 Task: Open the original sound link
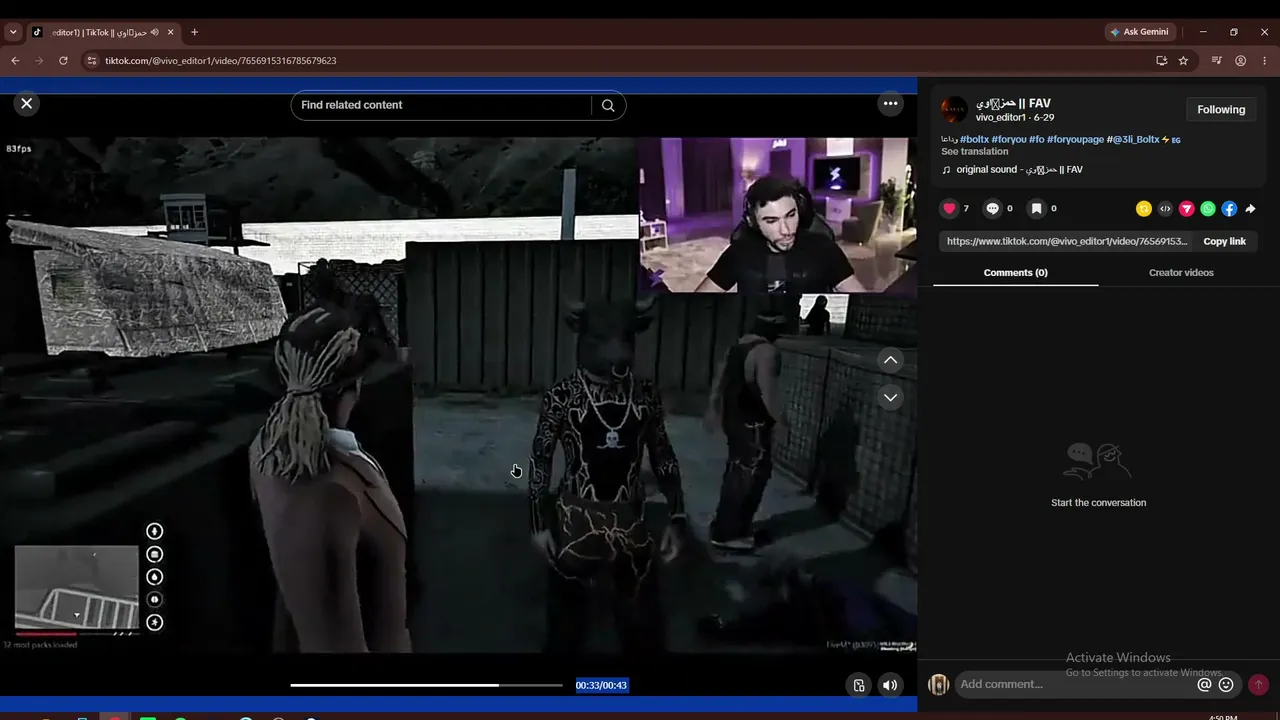click(1019, 170)
